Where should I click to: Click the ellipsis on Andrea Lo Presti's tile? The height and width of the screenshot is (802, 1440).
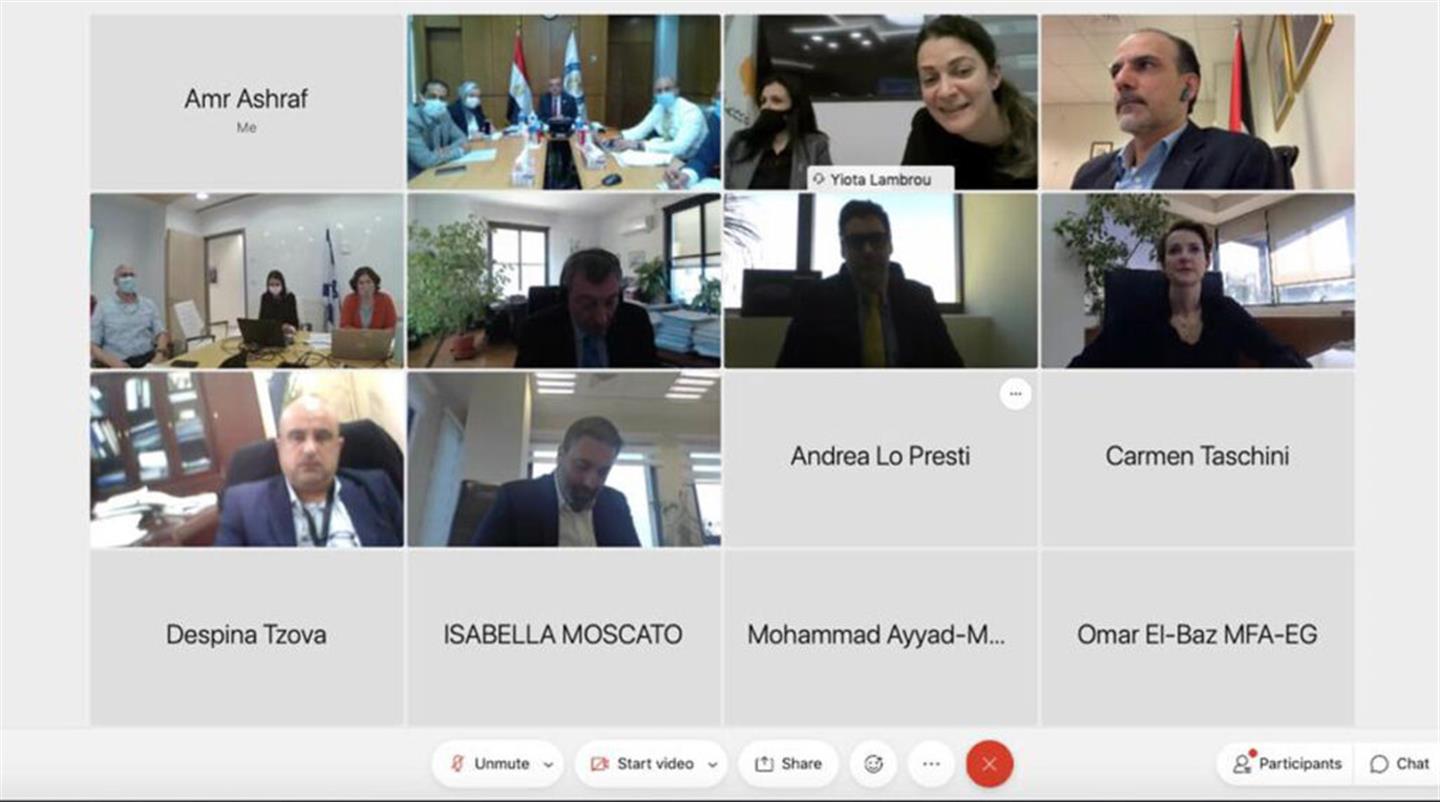(x=1015, y=394)
